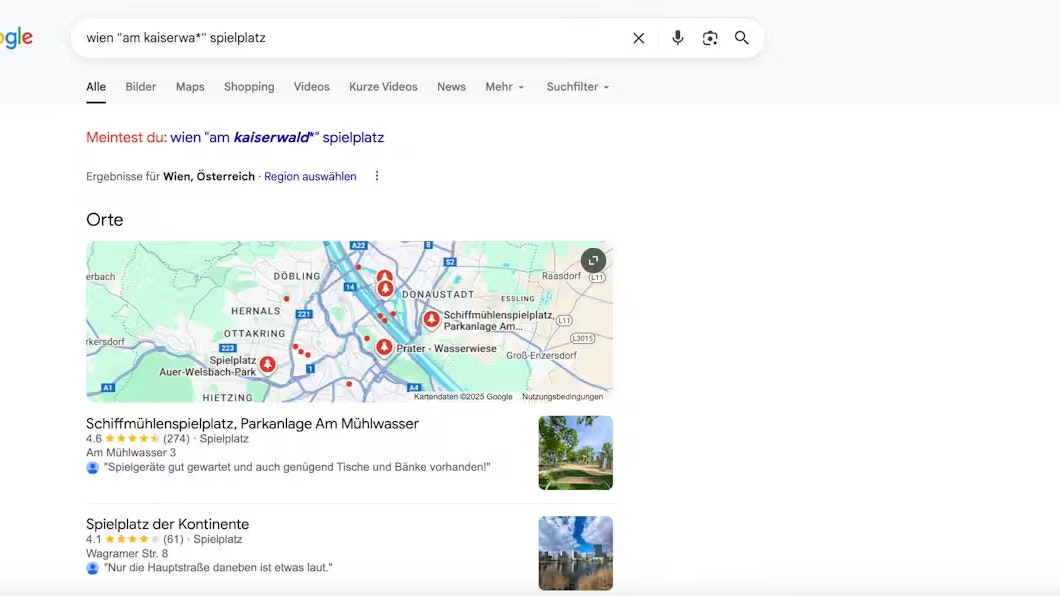
Task: Switch to the Bilder tab
Action: pyautogui.click(x=140, y=87)
